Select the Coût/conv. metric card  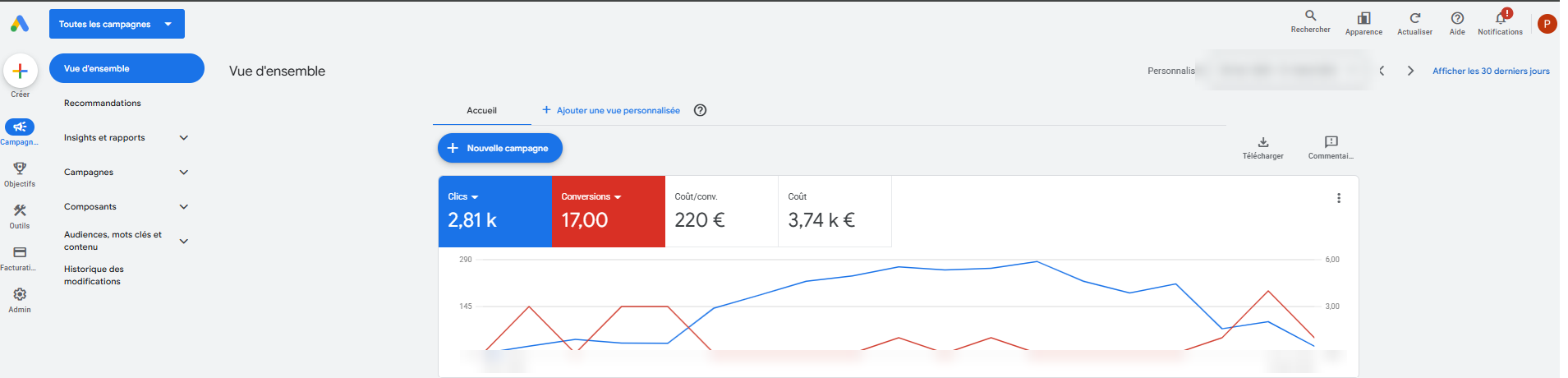[x=721, y=211]
